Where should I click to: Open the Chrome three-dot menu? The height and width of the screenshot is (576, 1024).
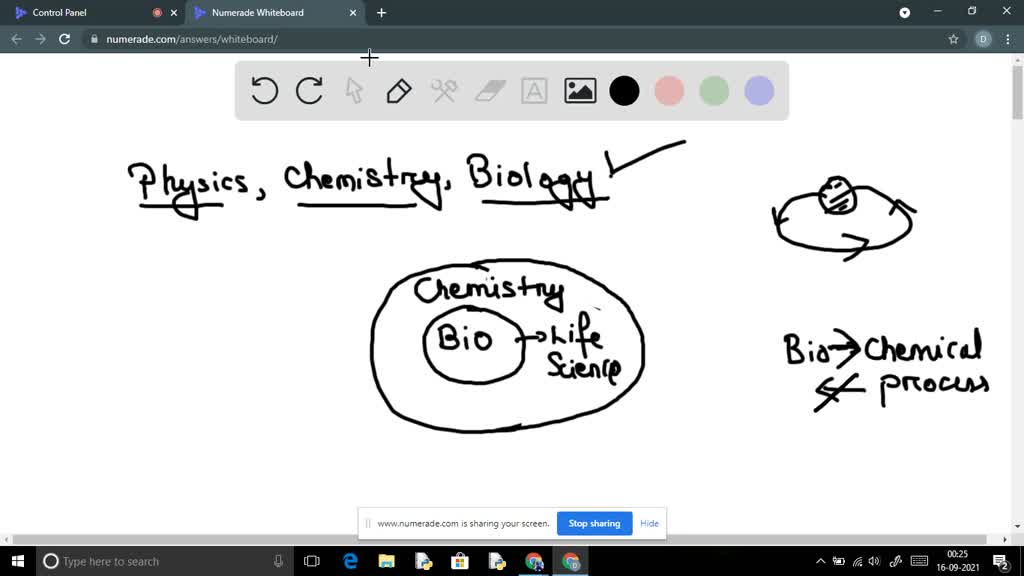1008,41
